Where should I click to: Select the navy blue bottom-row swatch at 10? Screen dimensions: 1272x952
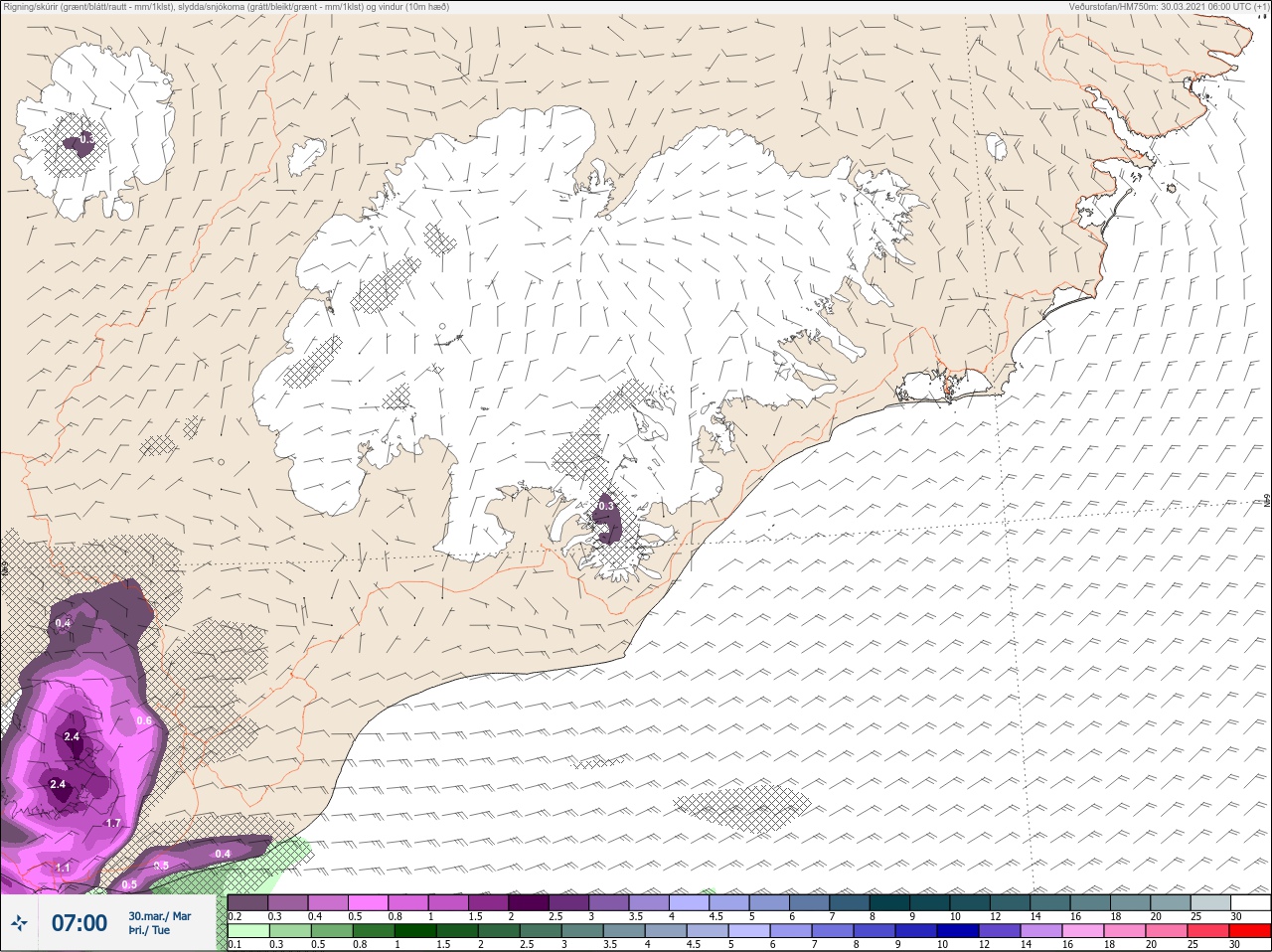pyautogui.click(x=959, y=931)
